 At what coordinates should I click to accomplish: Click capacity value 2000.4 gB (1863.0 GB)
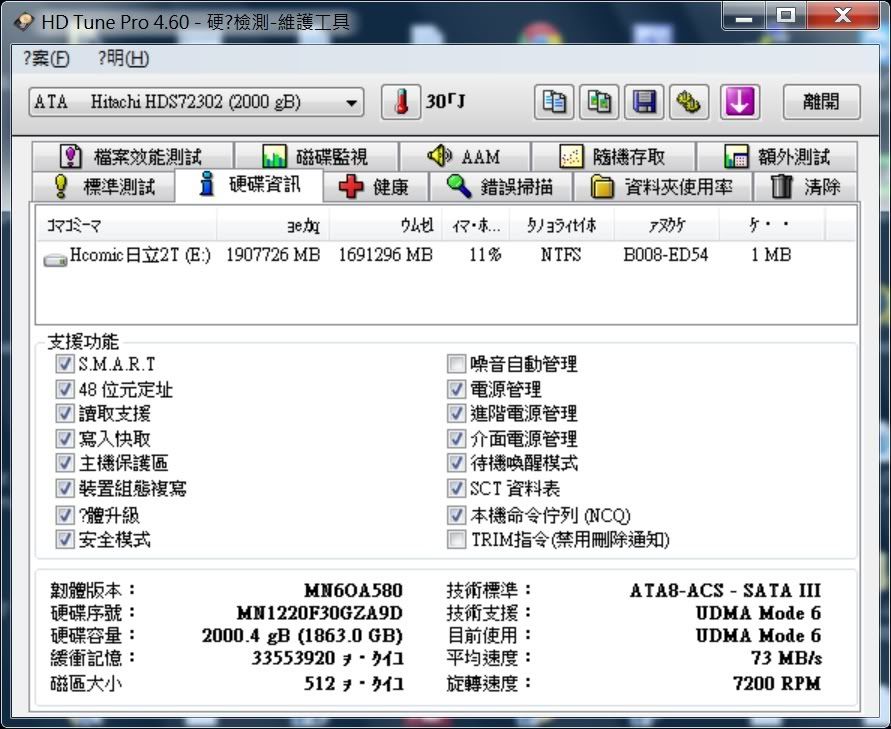tap(302, 635)
